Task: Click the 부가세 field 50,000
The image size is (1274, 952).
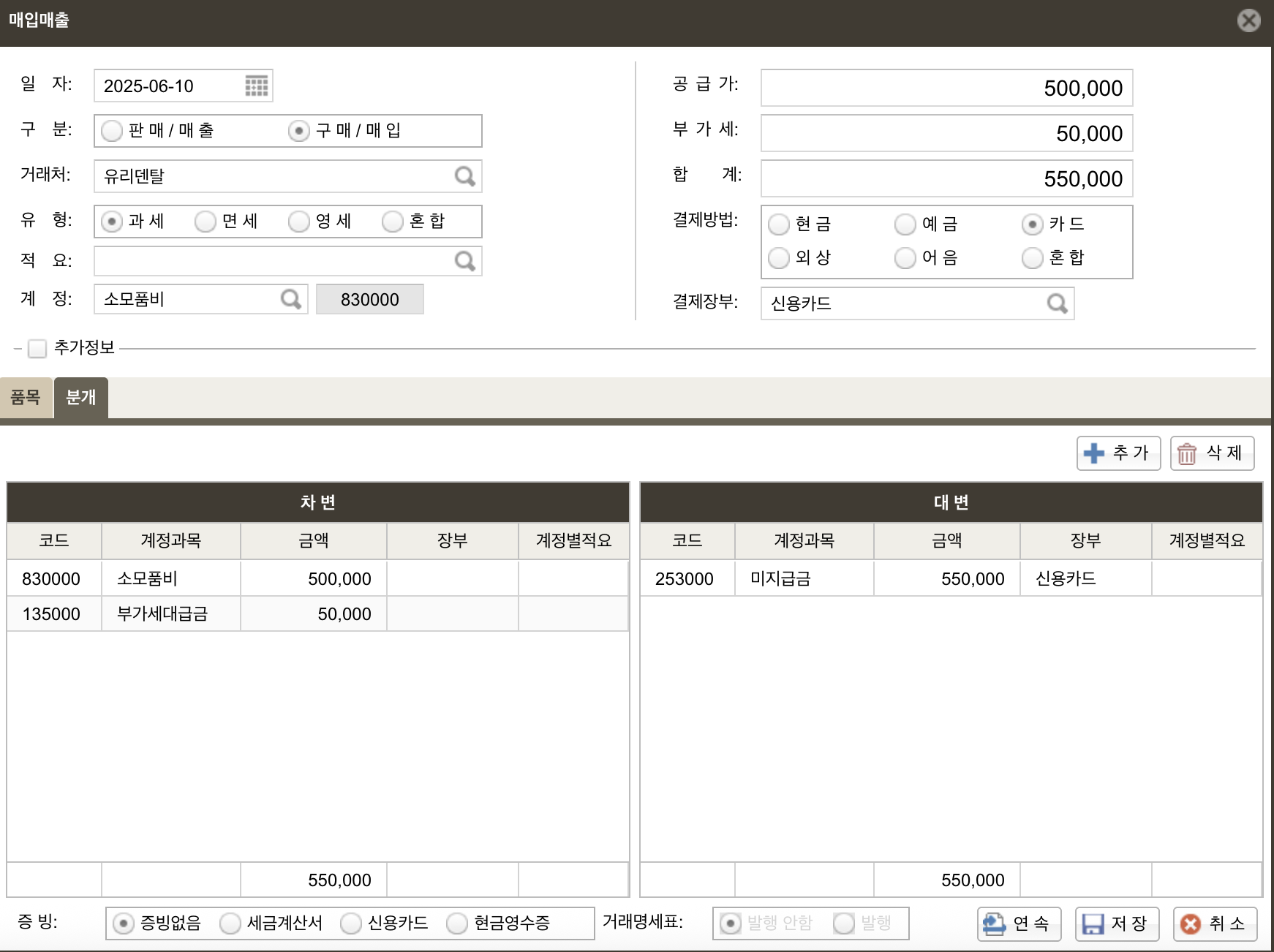Action: pyautogui.click(x=947, y=133)
